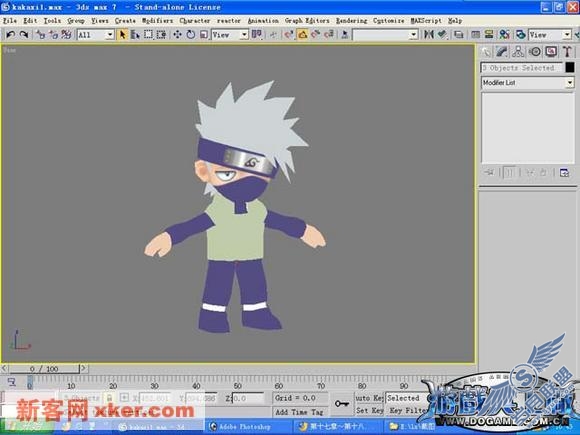Open the Rendering menu

351,21
